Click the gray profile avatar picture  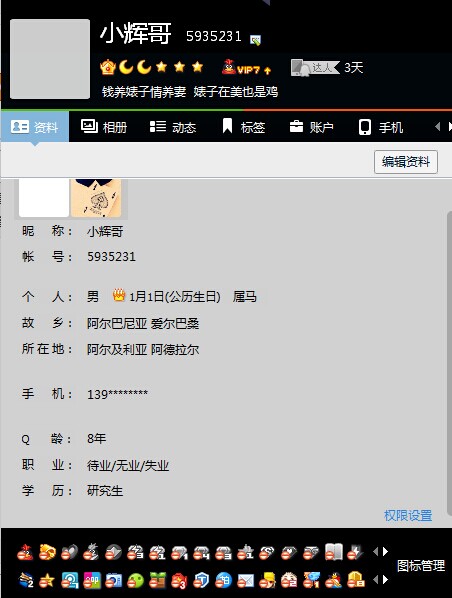(50, 59)
